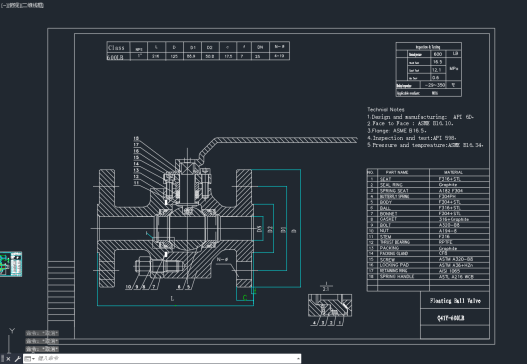Screen dimensions: 527x364
Task: Select 'GASKET' part name in parts list
Action: coord(388,219)
